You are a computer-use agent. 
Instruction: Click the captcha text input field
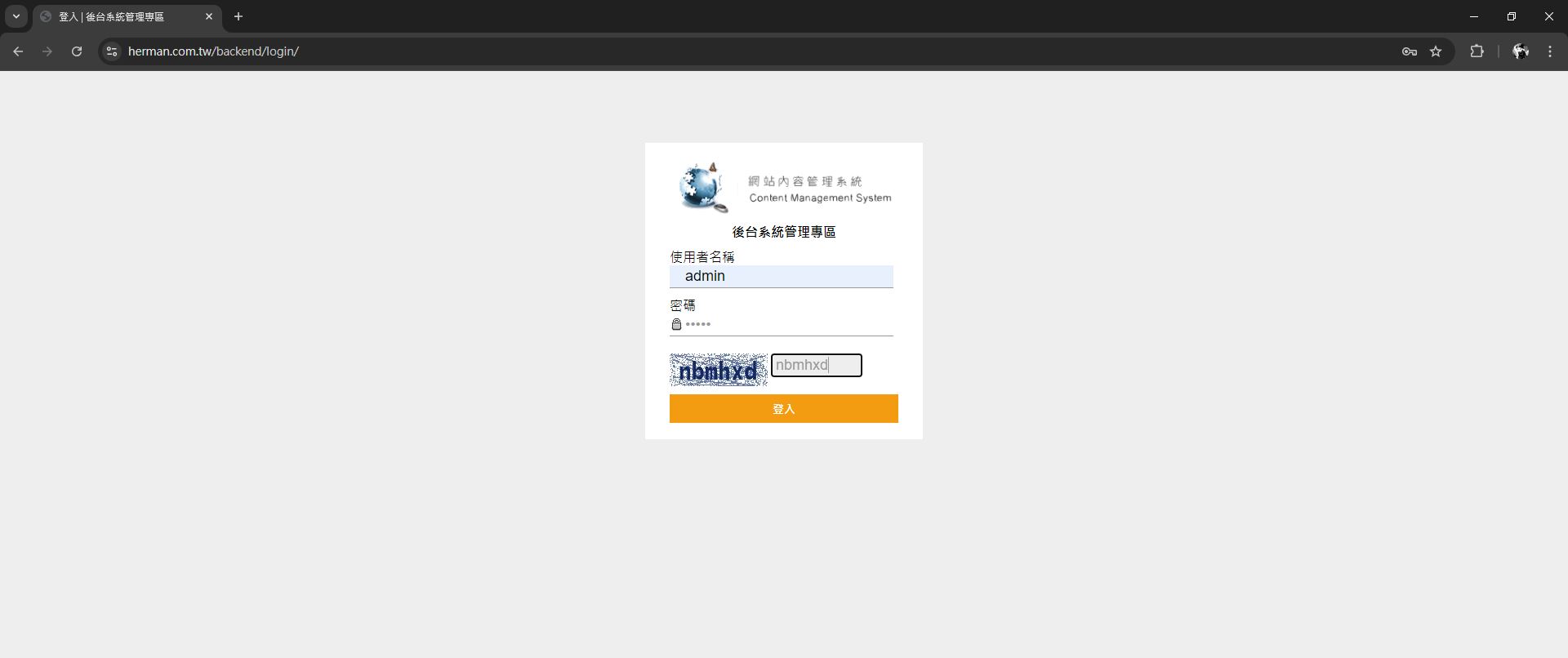pyautogui.click(x=817, y=365)
